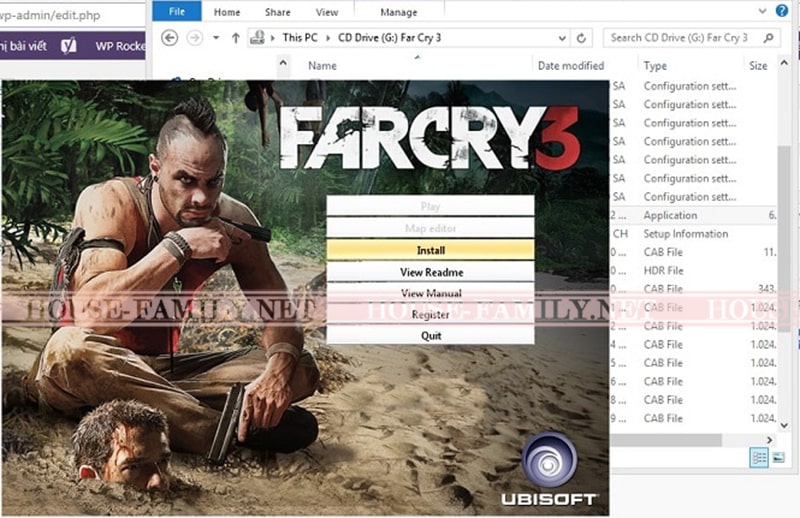Quit the Far Cry 3 launcher
800x518 pixels.
(431, 336)
